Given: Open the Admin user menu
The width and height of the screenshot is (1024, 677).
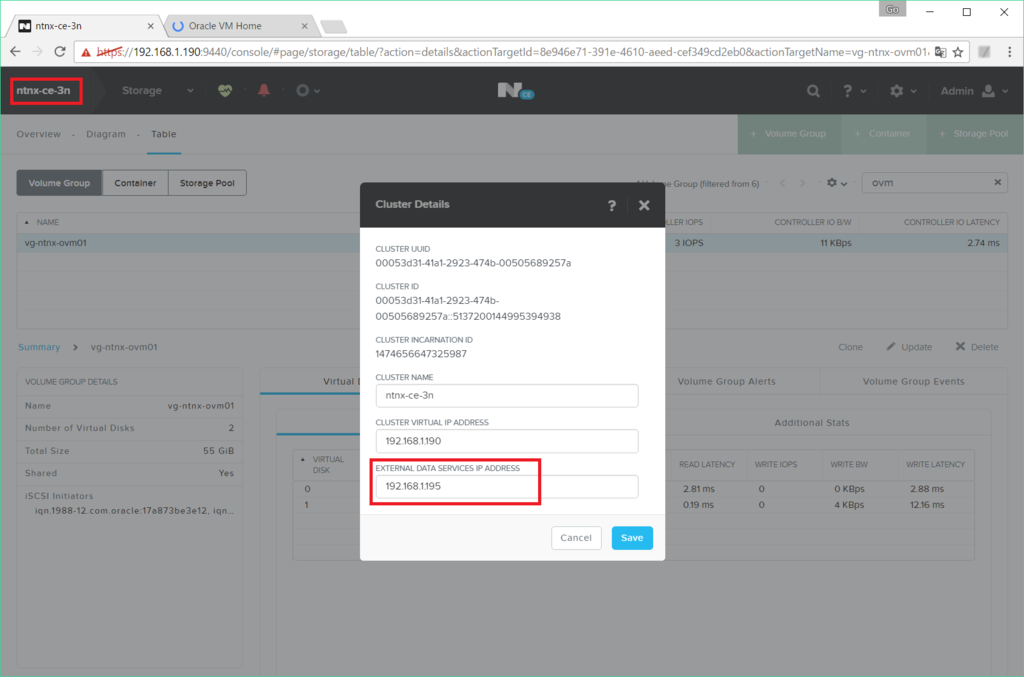Looking at the screenshot, I should tap(974, 91).
